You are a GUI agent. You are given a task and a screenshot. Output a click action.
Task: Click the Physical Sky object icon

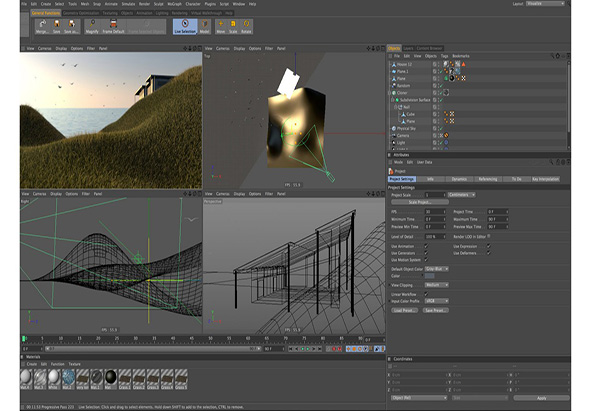(x=394, y=128)
